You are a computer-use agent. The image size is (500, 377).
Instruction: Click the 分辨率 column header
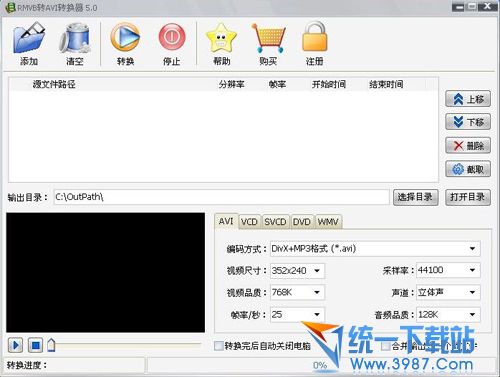[231, 84]
